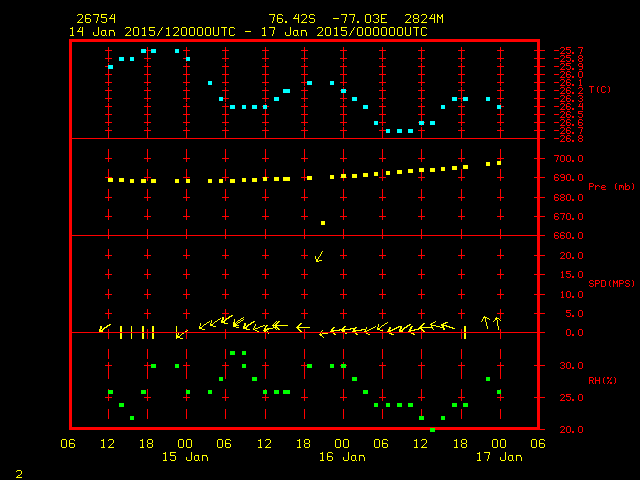Image resolution: width=640 pixels, height=480 pixels.
Task: Click the lone wind arrow at 20 m/s
Action: (319, 256)
